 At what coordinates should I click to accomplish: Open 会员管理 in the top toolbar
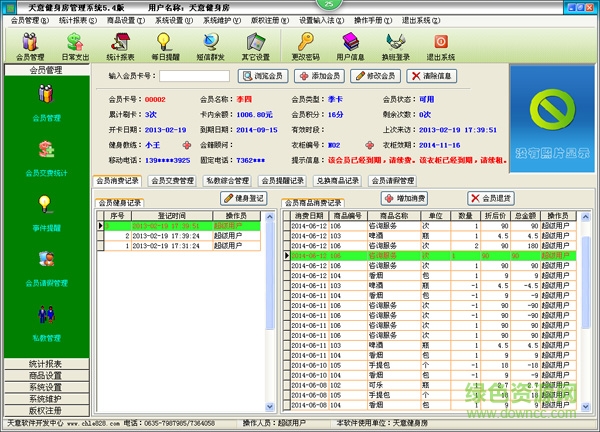pyautogui.click(x=30, y=46)
